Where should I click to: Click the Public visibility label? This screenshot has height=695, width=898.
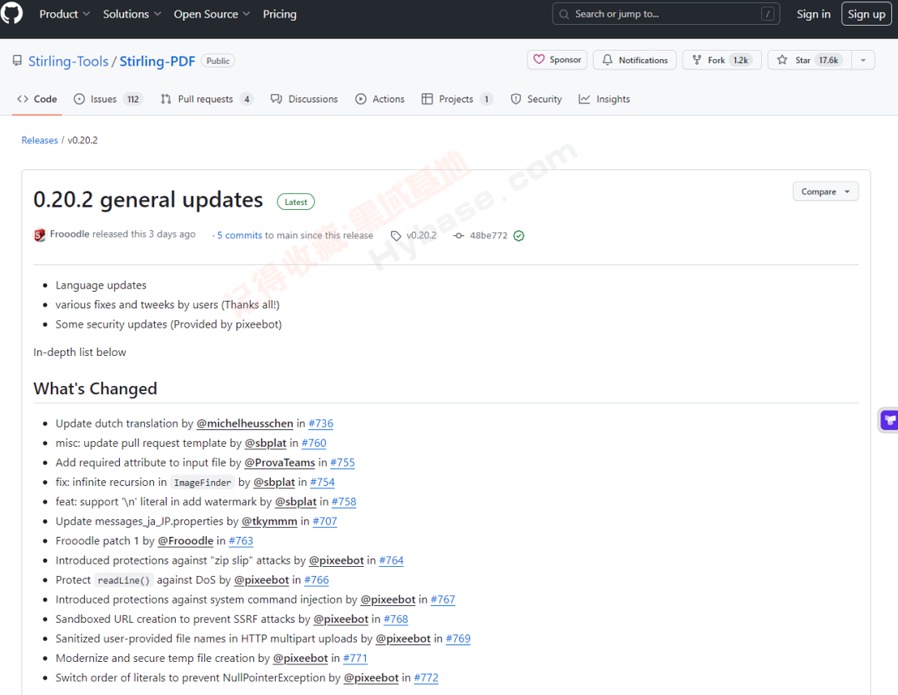(218, 61)
